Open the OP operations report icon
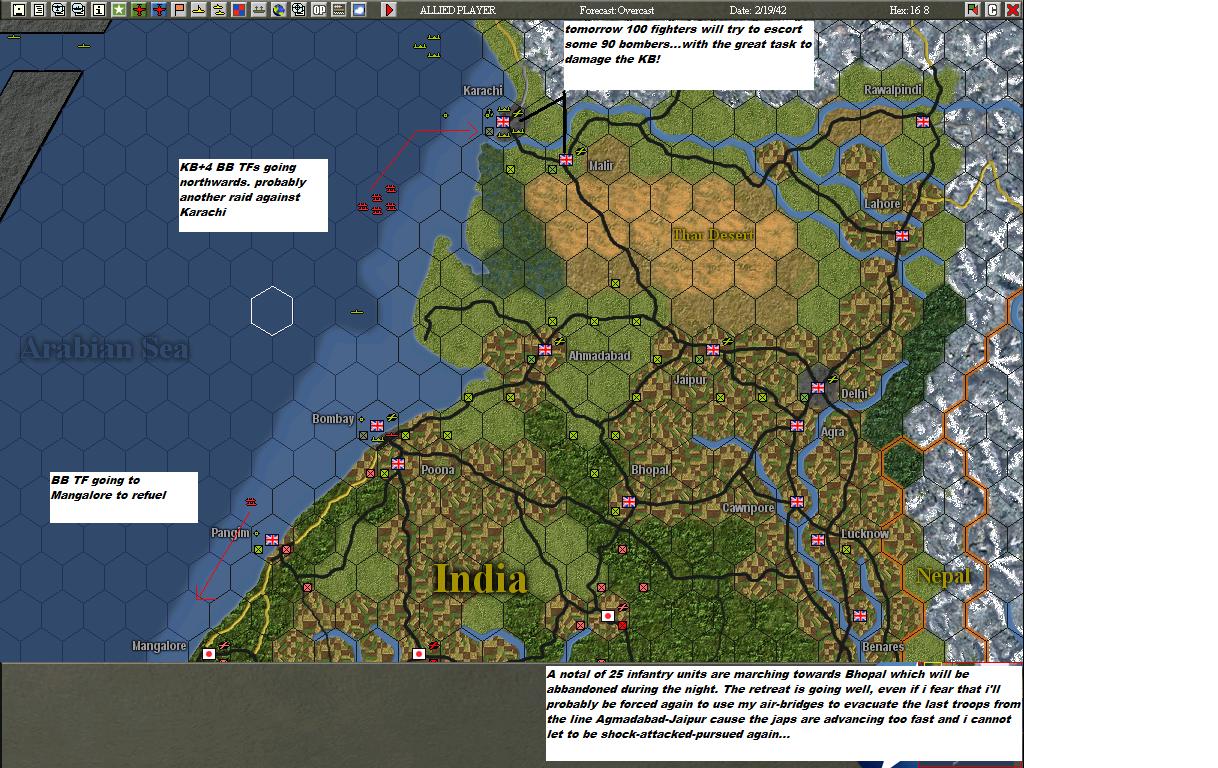 [x=319, y=10]
